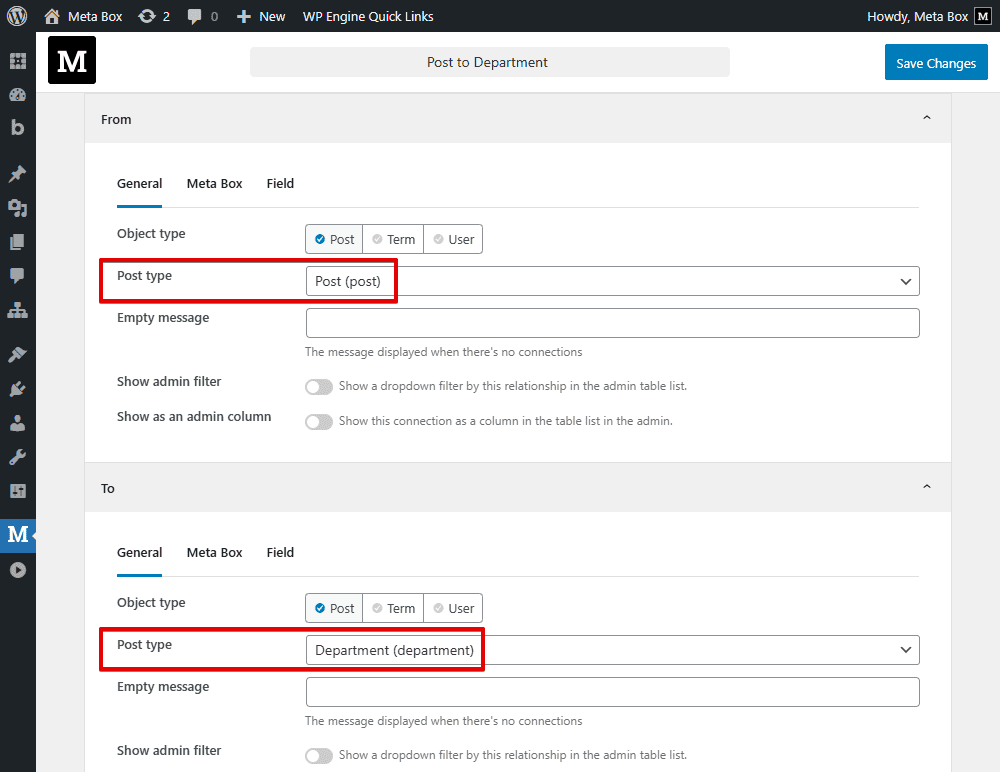Image resolution: width=1000 pixels, height=772 pixels.
Task: Click the Empty message input field under From
Action: point(611,322)
